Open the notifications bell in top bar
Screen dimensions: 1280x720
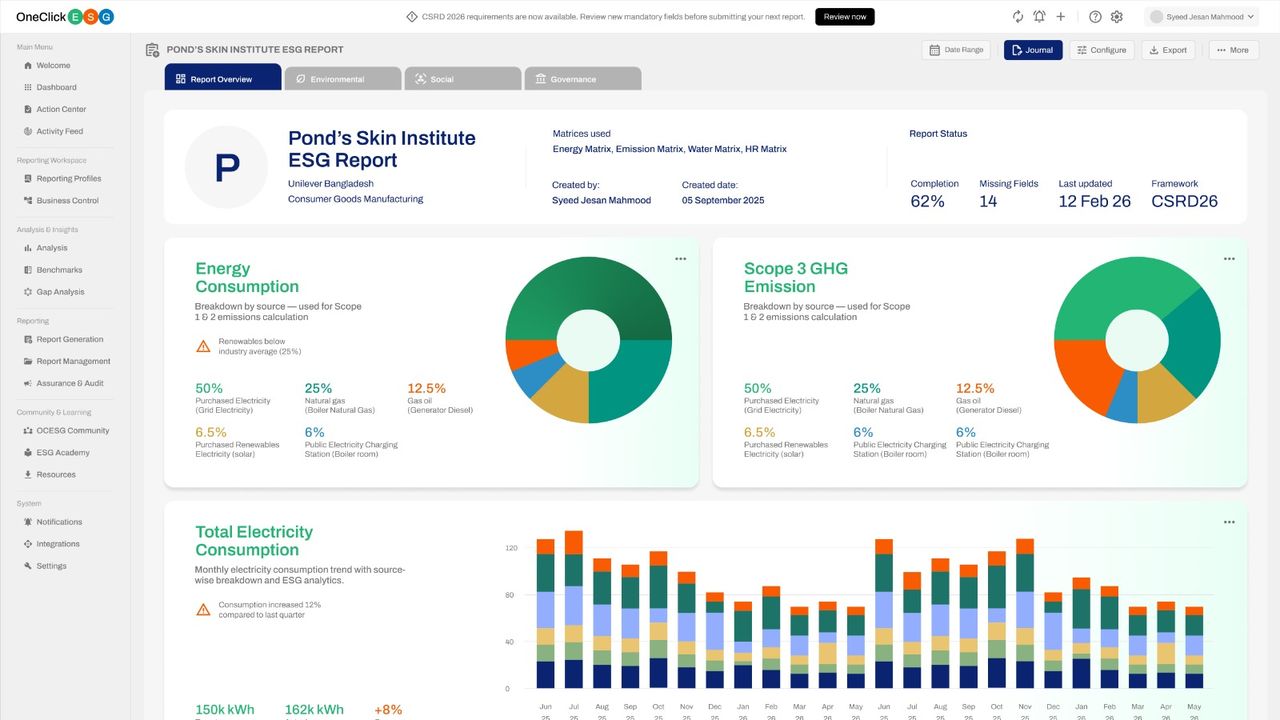coord(1039,17)
